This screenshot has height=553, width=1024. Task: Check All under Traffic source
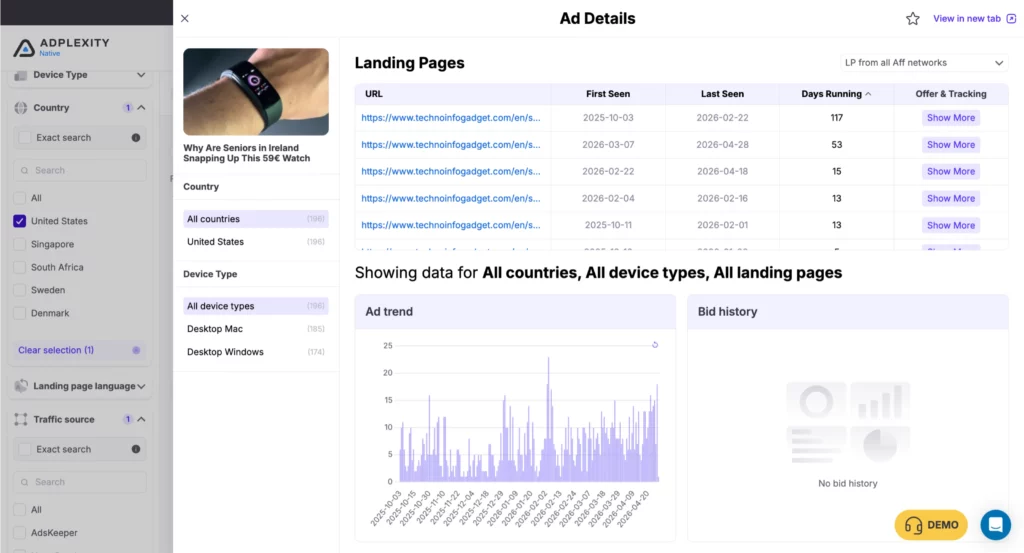click(x=20, y=509)
